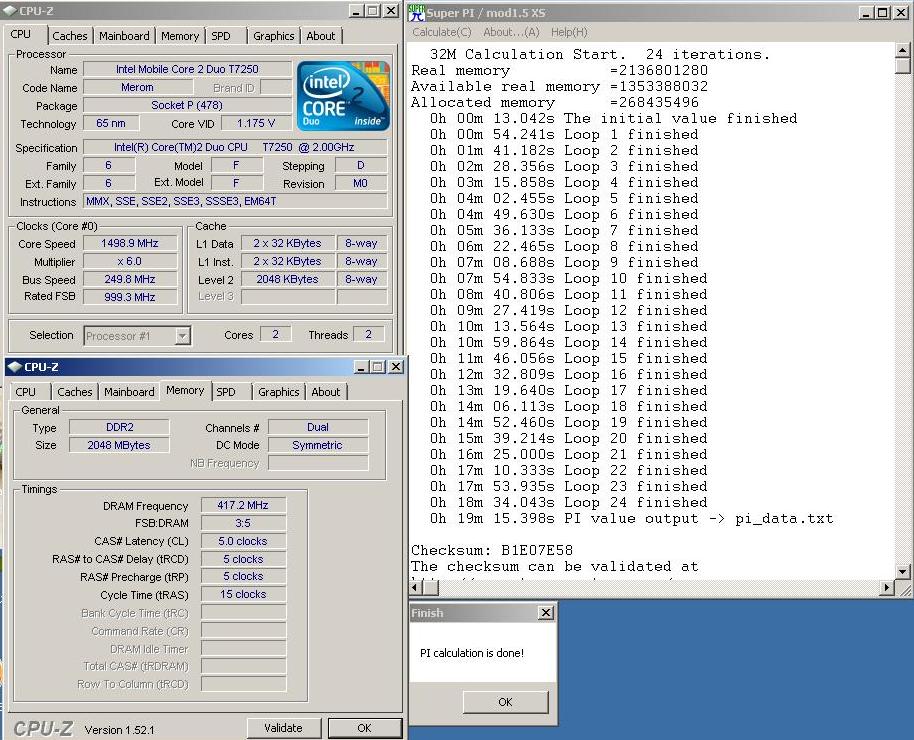Click the Validate button in CPU-Z
The width and height of the screenshot is (914, 740).
(x=283, y=728)
